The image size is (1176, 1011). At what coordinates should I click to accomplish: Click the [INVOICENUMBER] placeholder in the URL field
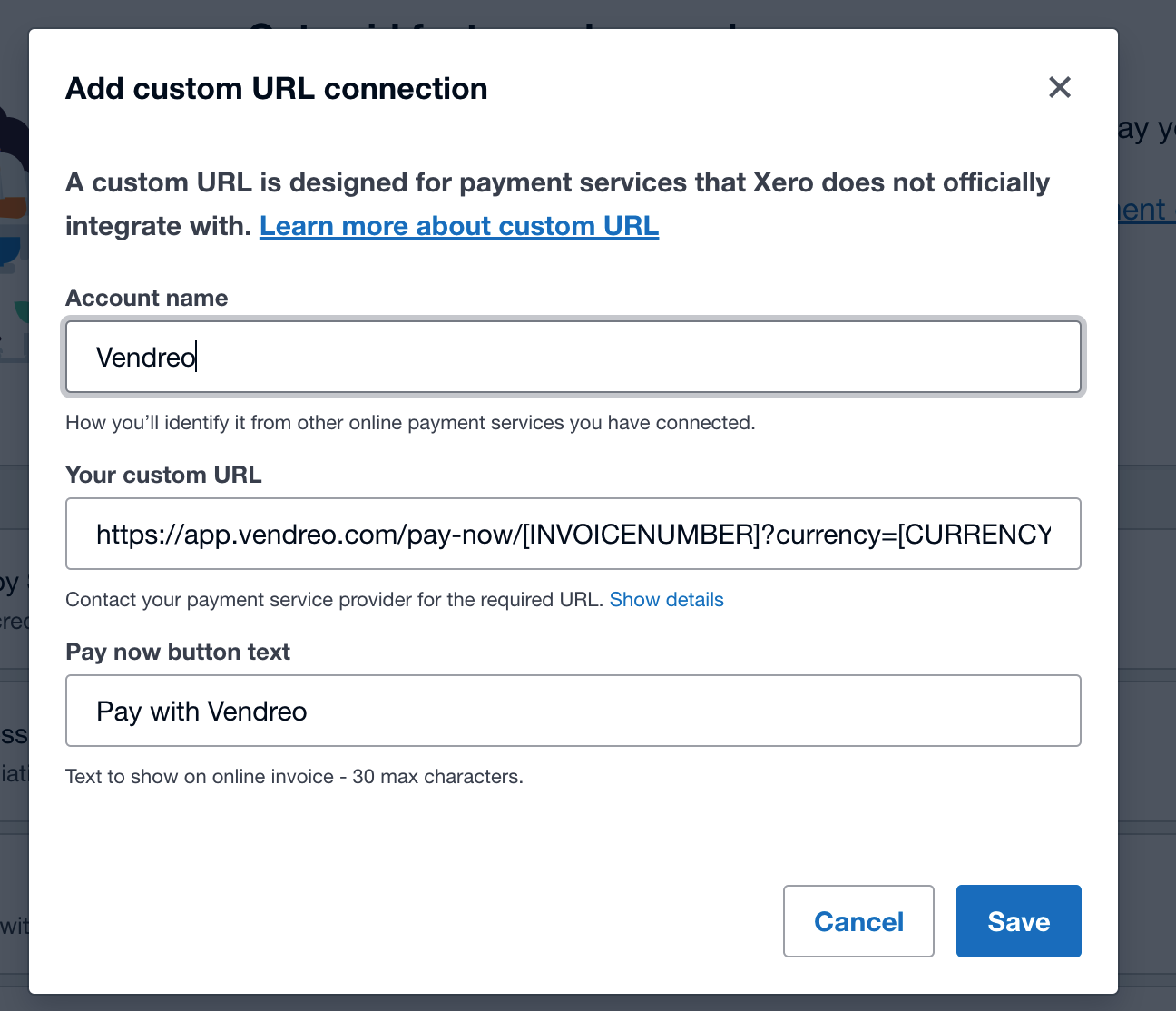(641, 535)
